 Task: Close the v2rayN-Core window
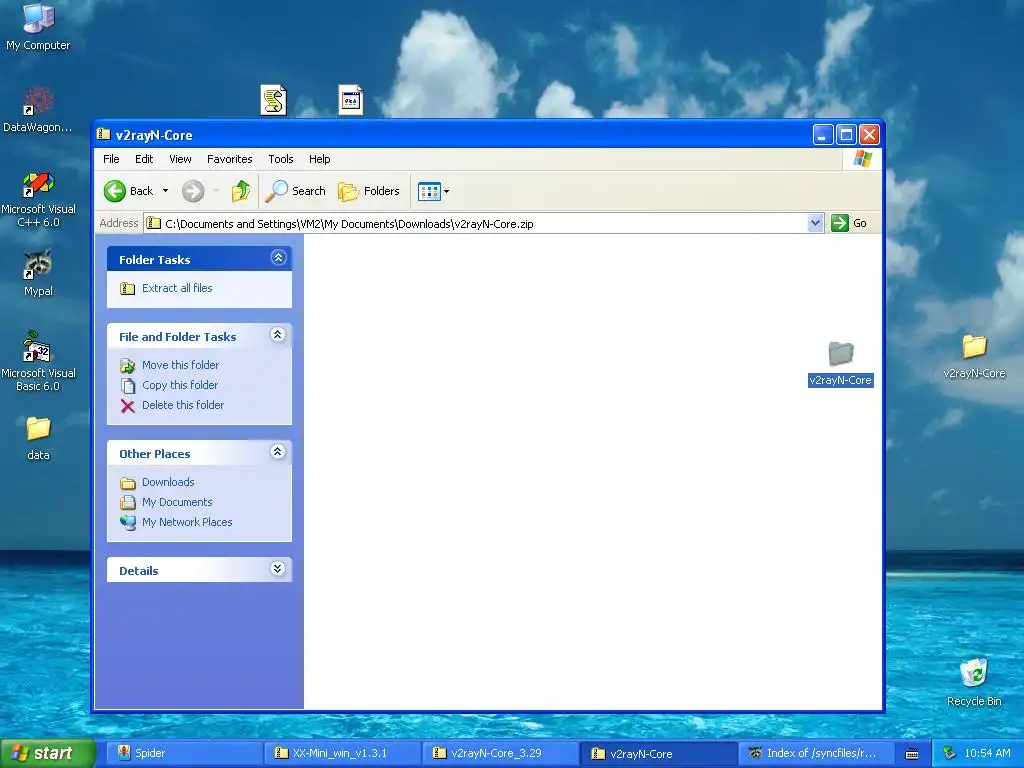pos(869,135)
